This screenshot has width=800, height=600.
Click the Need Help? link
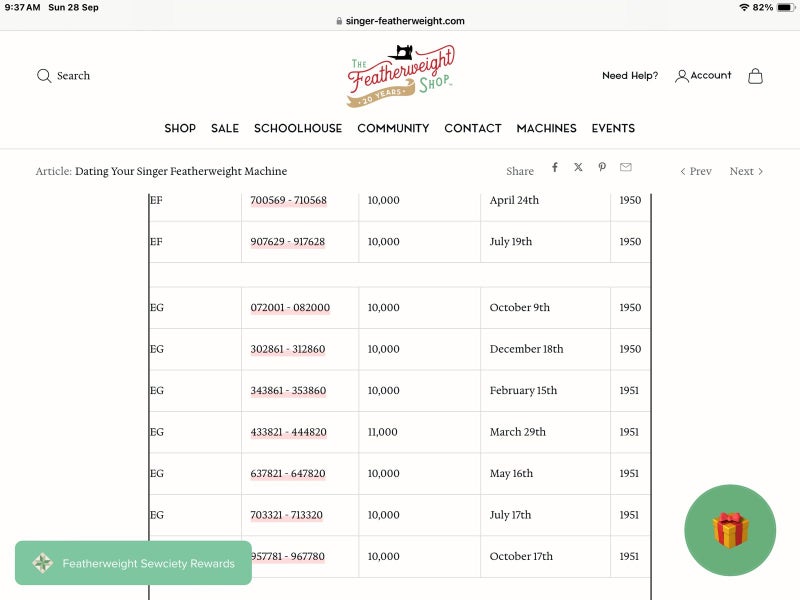[x=630, y=76]
